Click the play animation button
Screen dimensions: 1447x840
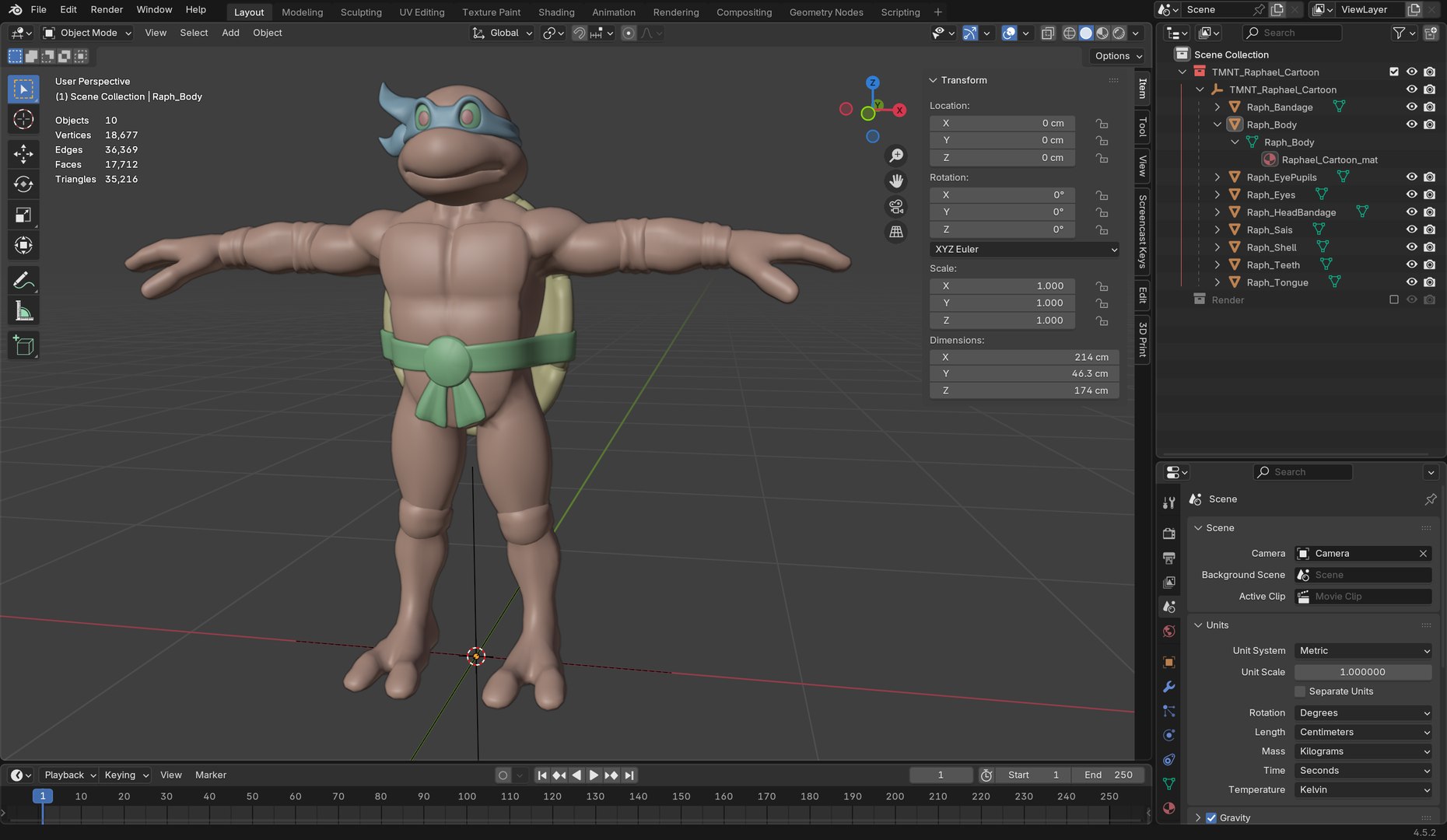(x=594, y=775)
